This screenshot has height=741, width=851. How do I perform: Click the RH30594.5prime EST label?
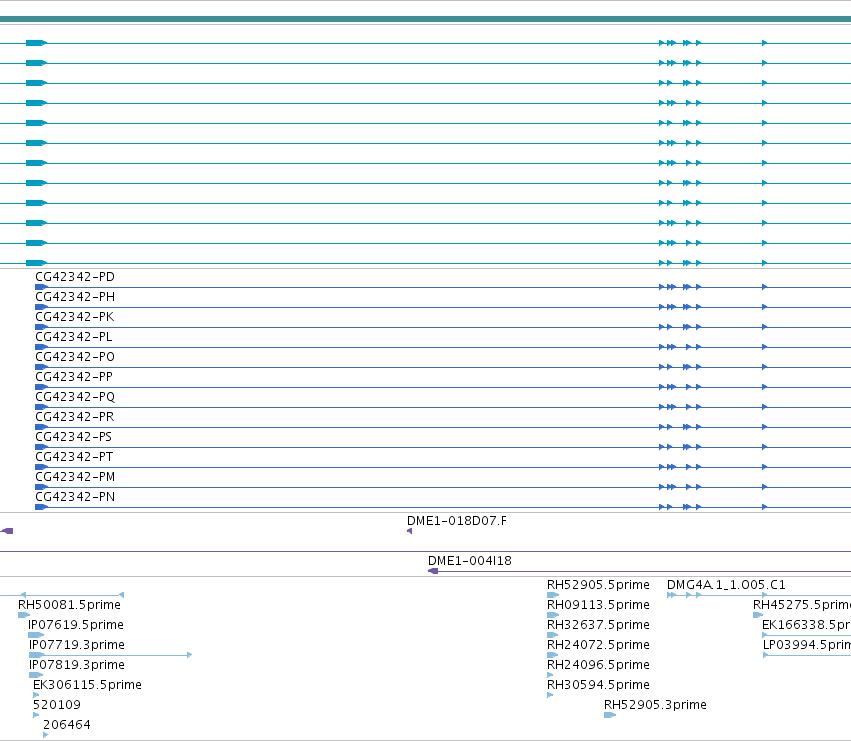tap(598, 685)
